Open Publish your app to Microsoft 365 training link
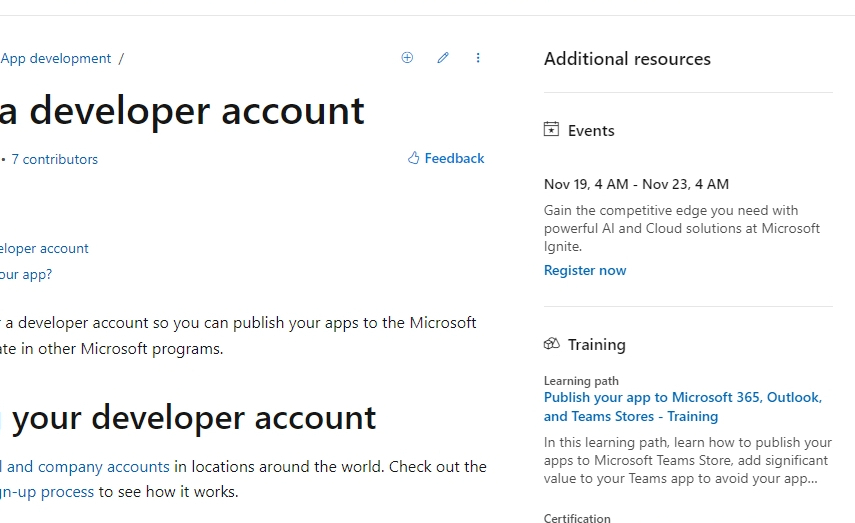This screenshot has width=855, height=523. pyautogui.click(x=683, y=407)
